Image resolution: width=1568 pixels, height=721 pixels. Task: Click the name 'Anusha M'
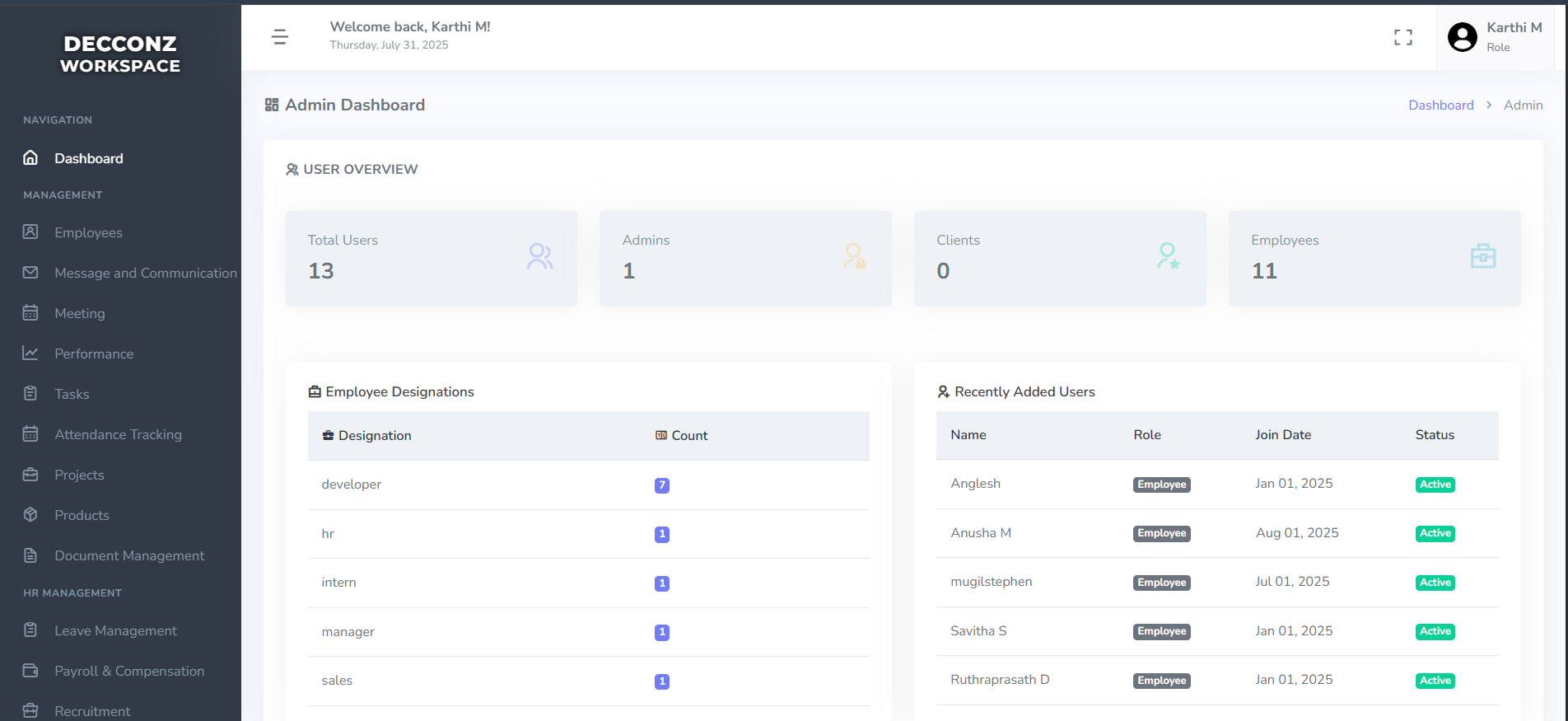pos(981,532)
